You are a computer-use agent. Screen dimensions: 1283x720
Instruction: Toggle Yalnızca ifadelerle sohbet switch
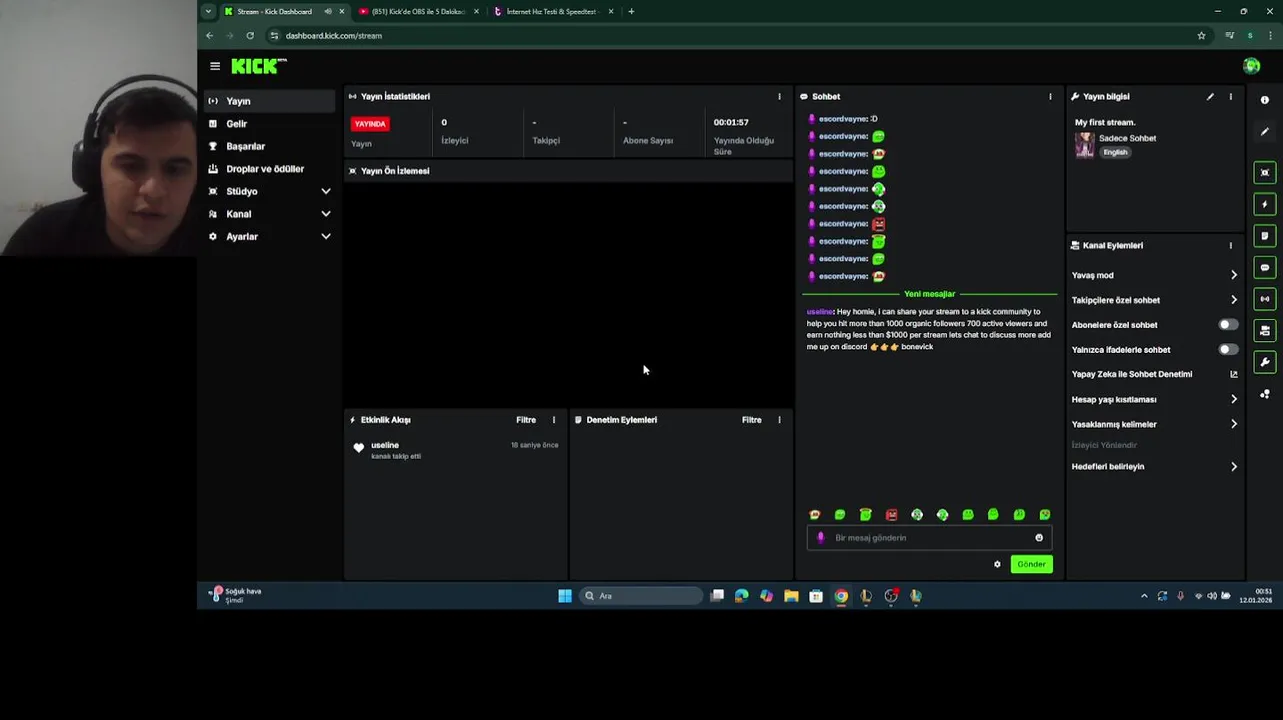[x=1228, y=350]
